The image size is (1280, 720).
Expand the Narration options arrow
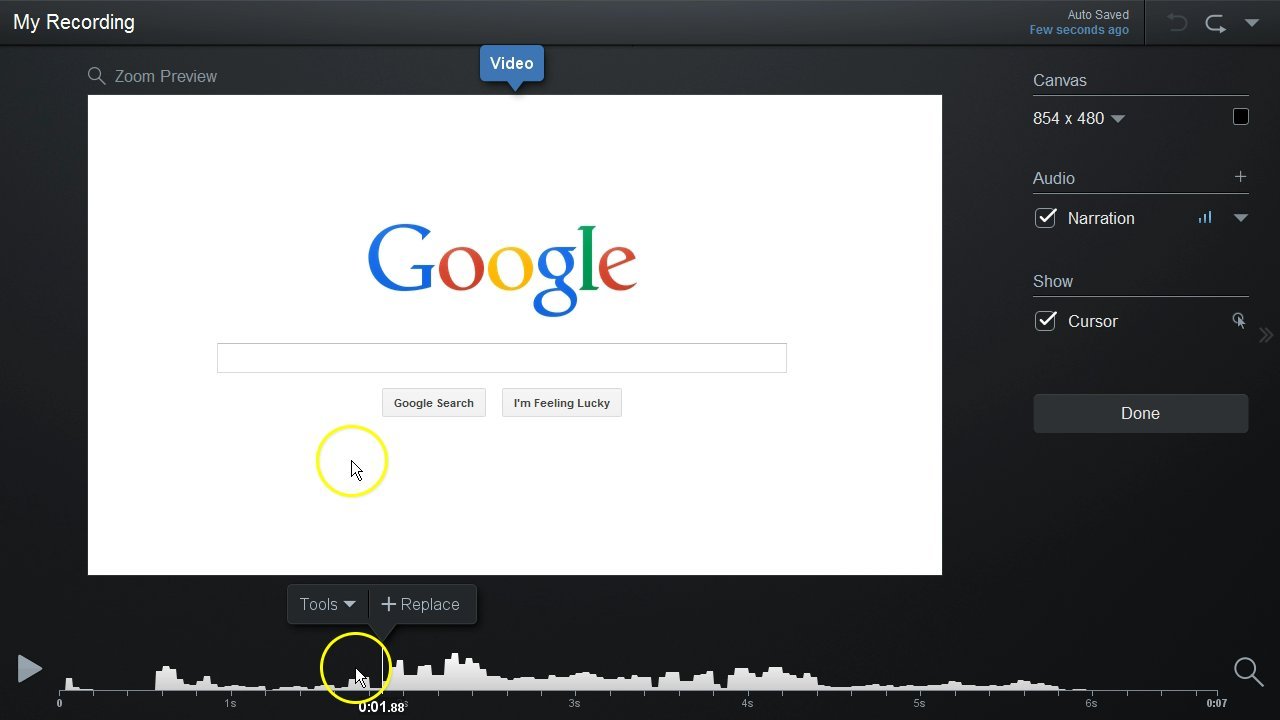click(1241, 218)
